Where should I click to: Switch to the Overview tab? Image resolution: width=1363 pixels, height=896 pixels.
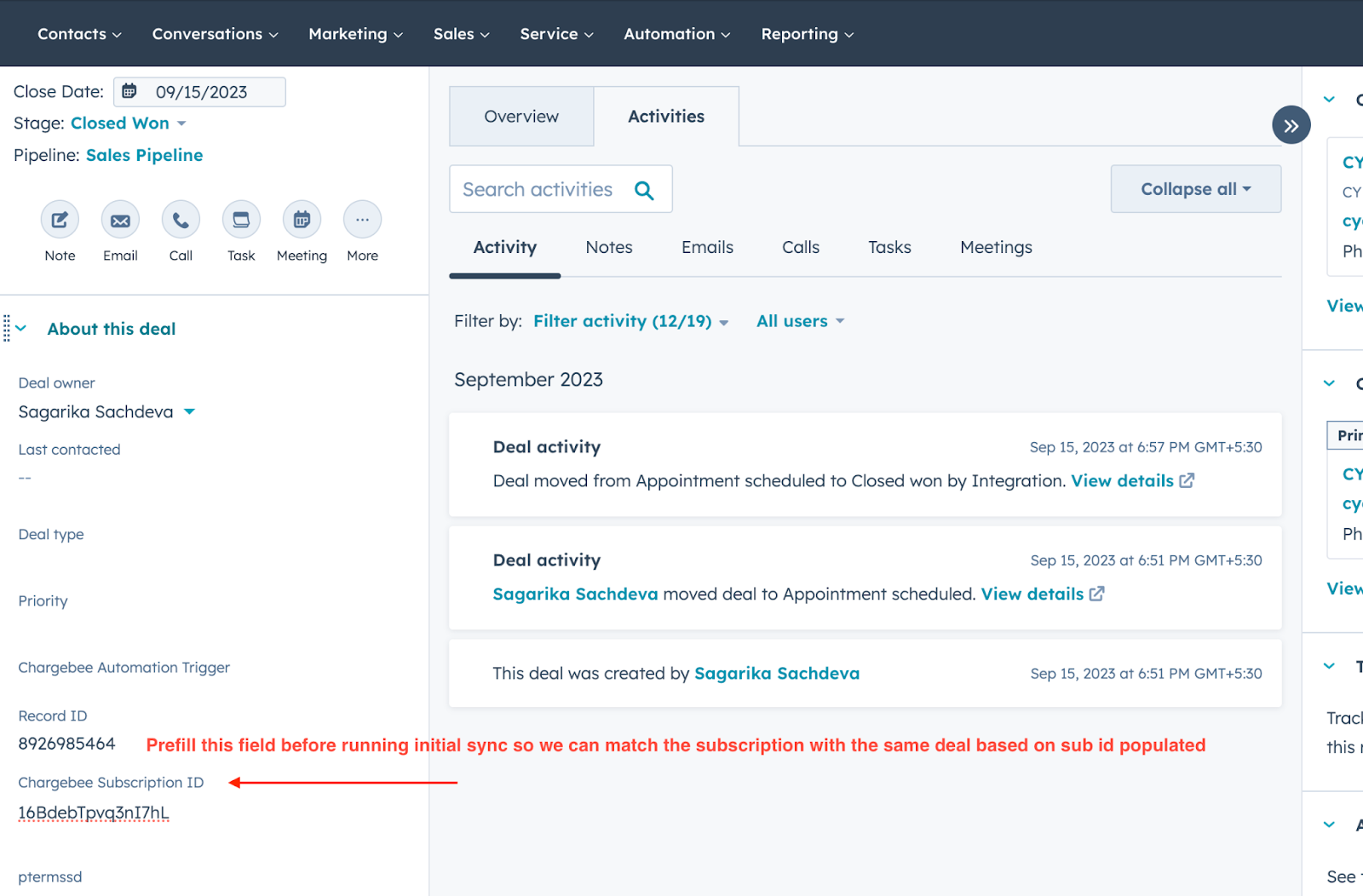[x=521, y=117]
